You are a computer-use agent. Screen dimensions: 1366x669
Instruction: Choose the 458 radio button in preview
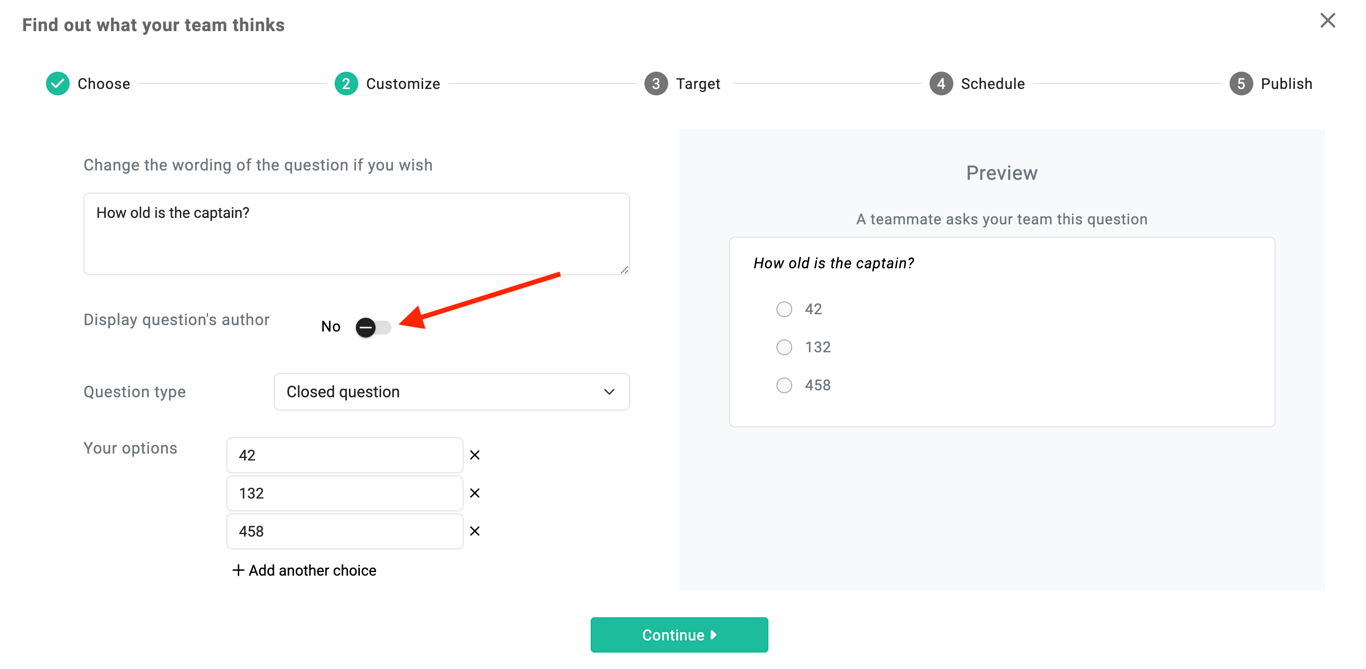pos(784,385)
